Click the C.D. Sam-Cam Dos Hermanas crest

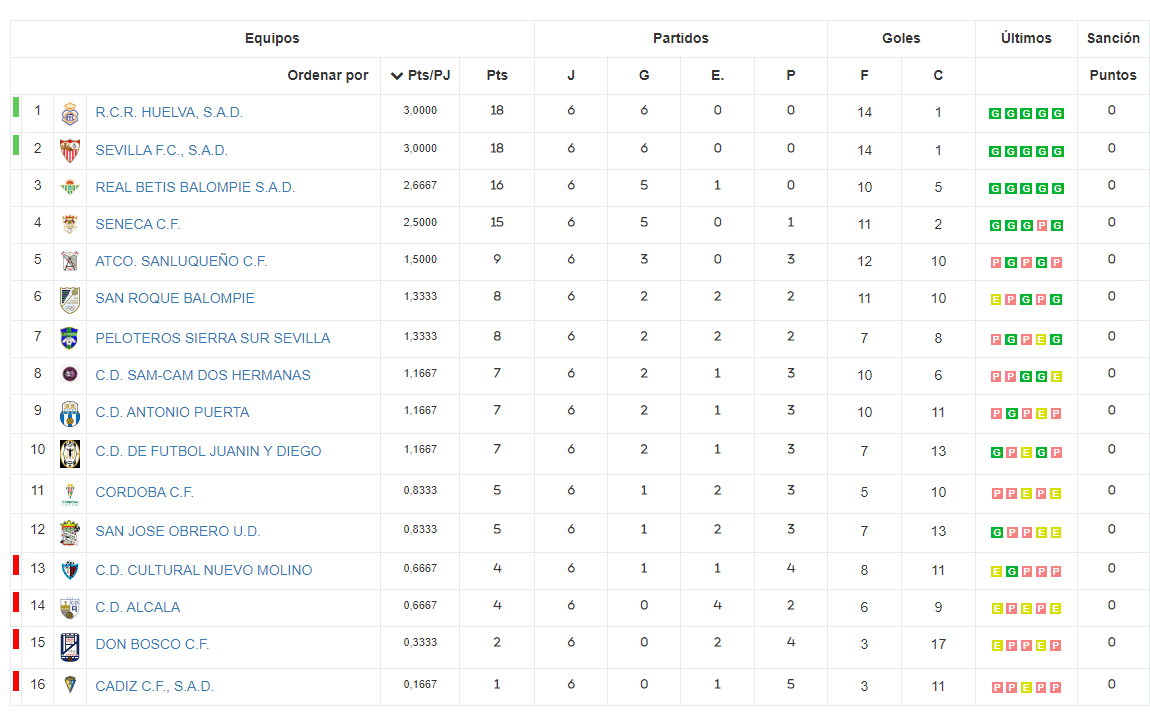pos(70,375)
